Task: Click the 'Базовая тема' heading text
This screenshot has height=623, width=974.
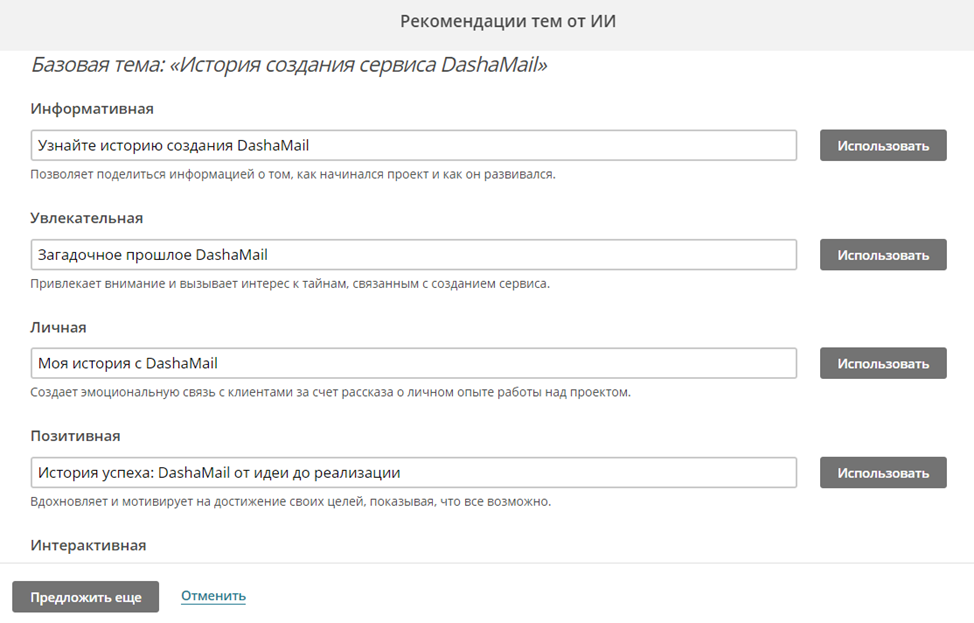Action: point(289,66)
